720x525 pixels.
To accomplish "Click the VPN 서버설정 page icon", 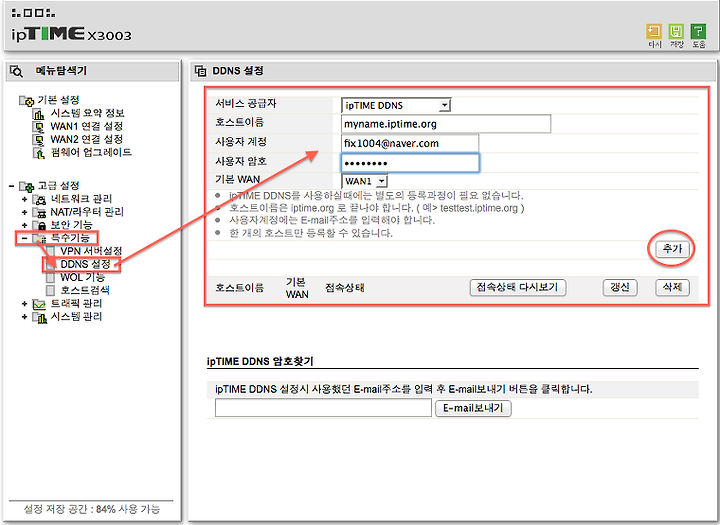I will pos(51,251).
